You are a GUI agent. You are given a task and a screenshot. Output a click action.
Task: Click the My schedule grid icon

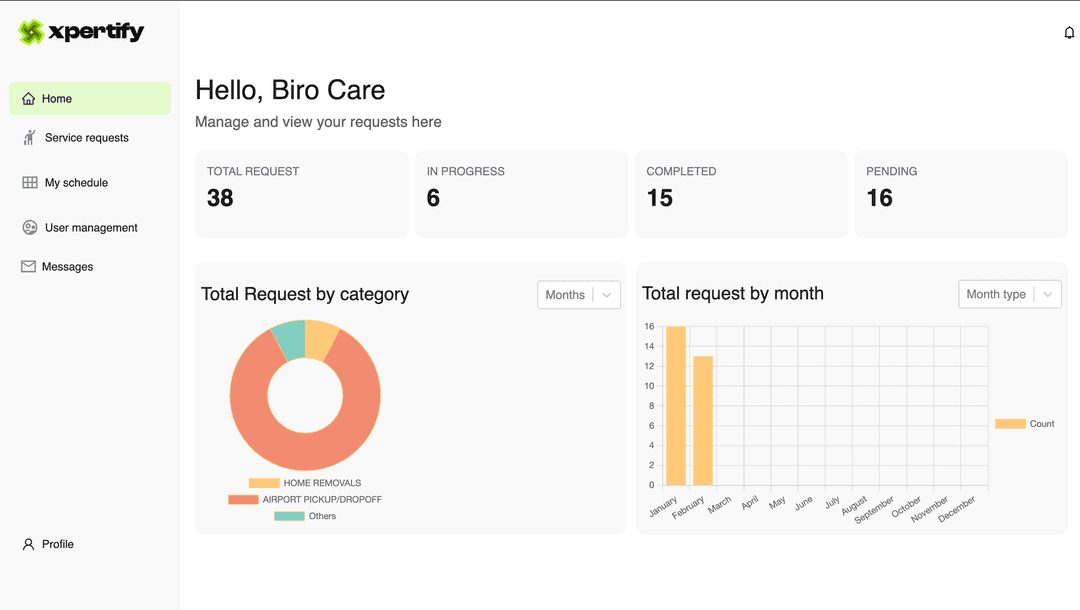pyautogui.click(x=29, y=183)
